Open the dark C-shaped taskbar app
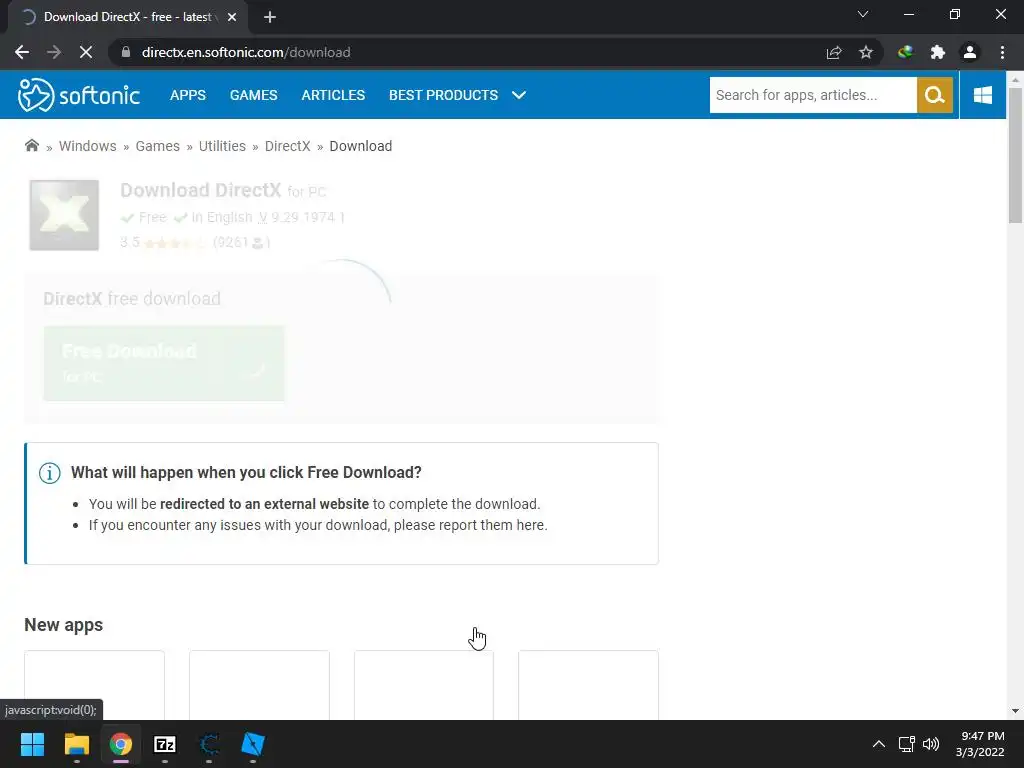Screen dimensions: 1024x768 (x=209, y=744)
